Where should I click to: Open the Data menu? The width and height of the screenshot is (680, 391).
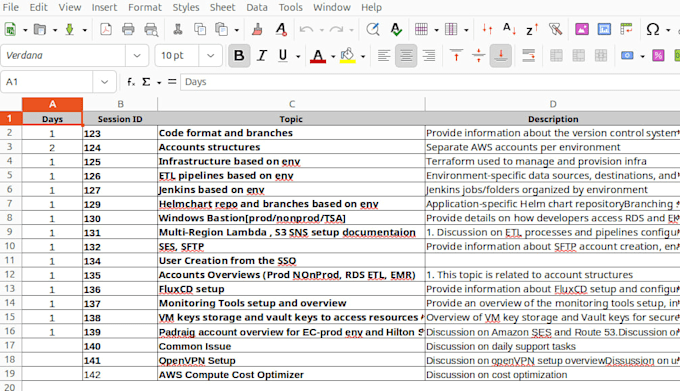coord(257,7)
